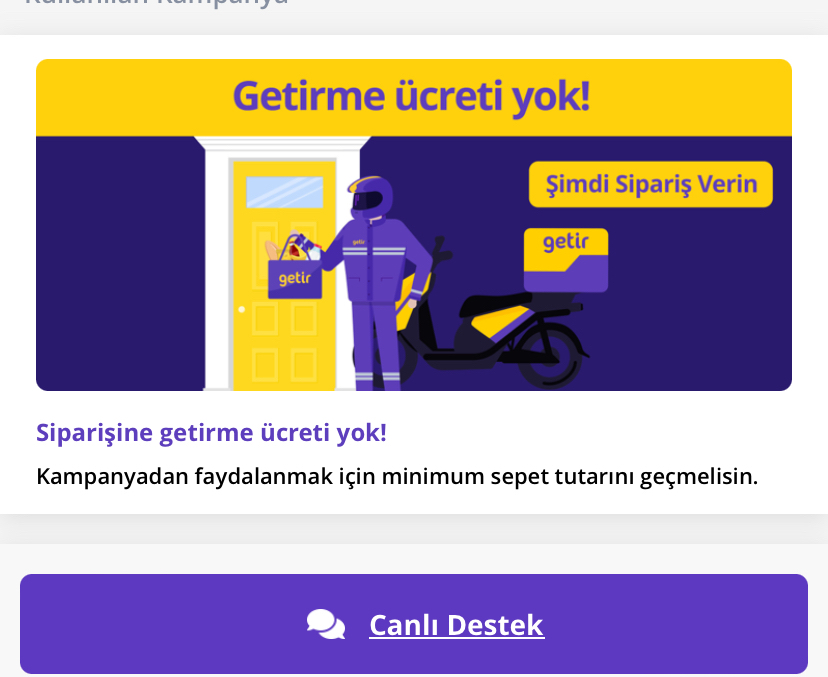Select the courier helmet illustration
Viewport: 828px width, 677px height.
[x=371, y=196]
